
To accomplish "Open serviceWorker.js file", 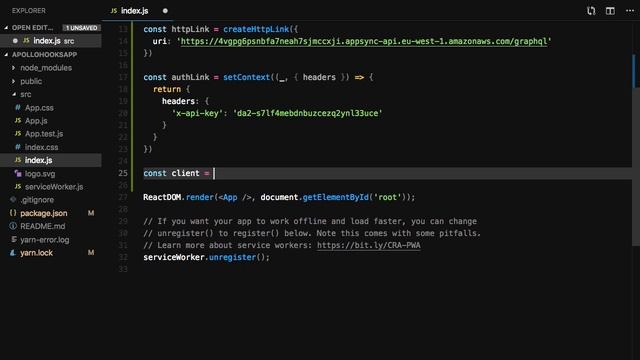I will (x=54, y=187).
